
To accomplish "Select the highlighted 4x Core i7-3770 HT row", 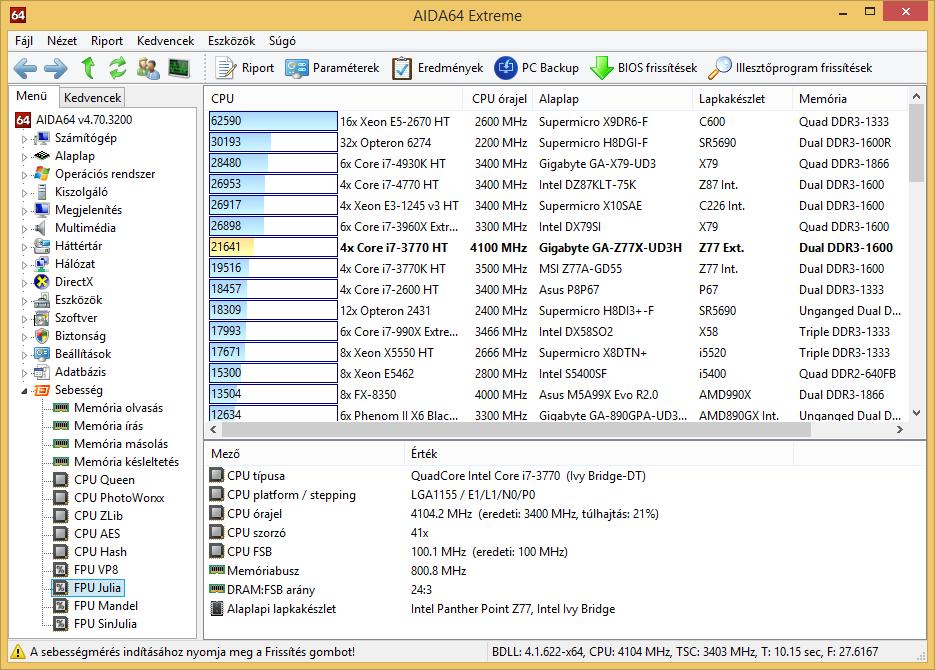I will [558, 247].
